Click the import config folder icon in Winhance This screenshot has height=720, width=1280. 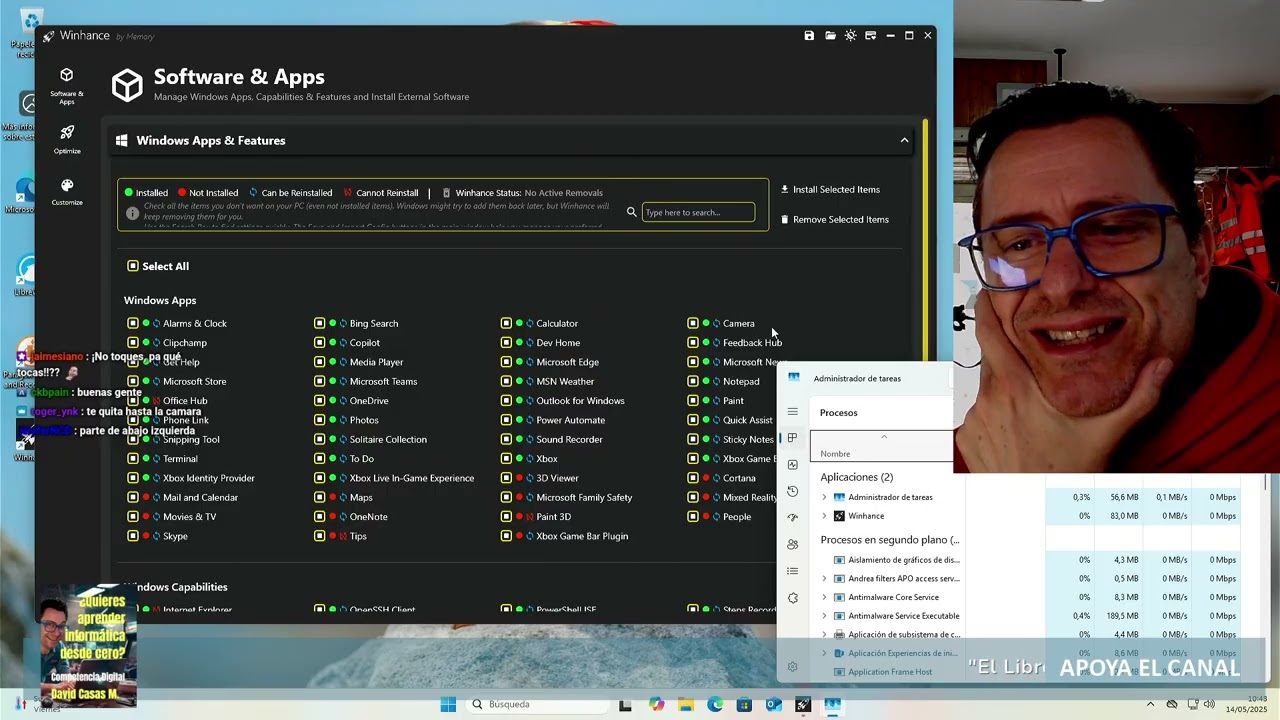(830, 36)
